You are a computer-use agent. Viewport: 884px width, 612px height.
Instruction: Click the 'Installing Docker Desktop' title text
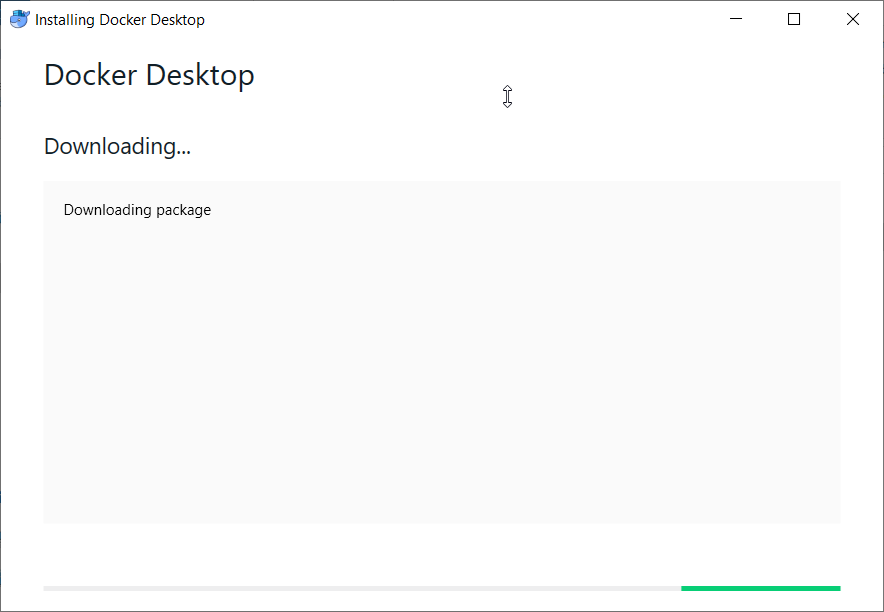point(120,20)
